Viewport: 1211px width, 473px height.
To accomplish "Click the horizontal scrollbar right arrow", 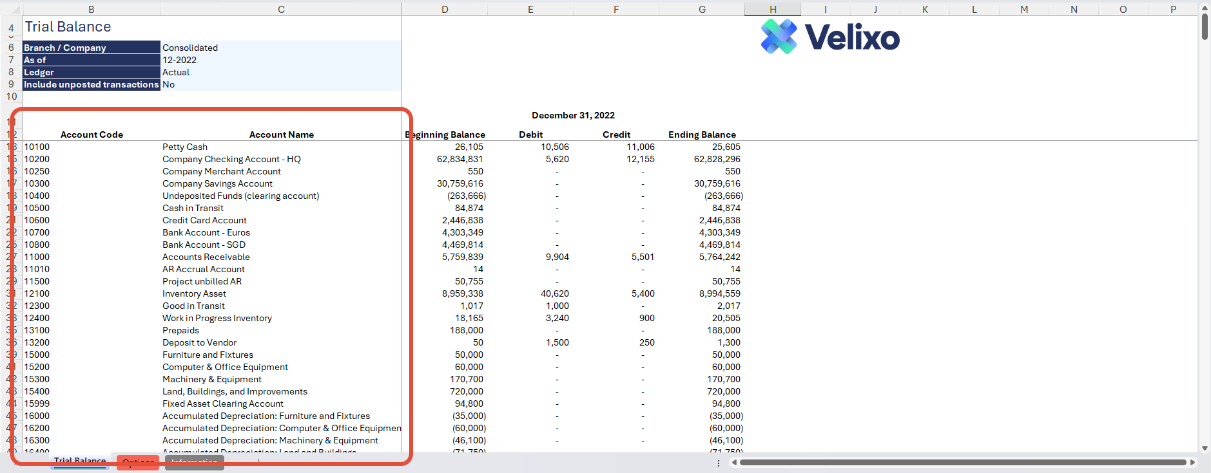I will point(1191,463).
